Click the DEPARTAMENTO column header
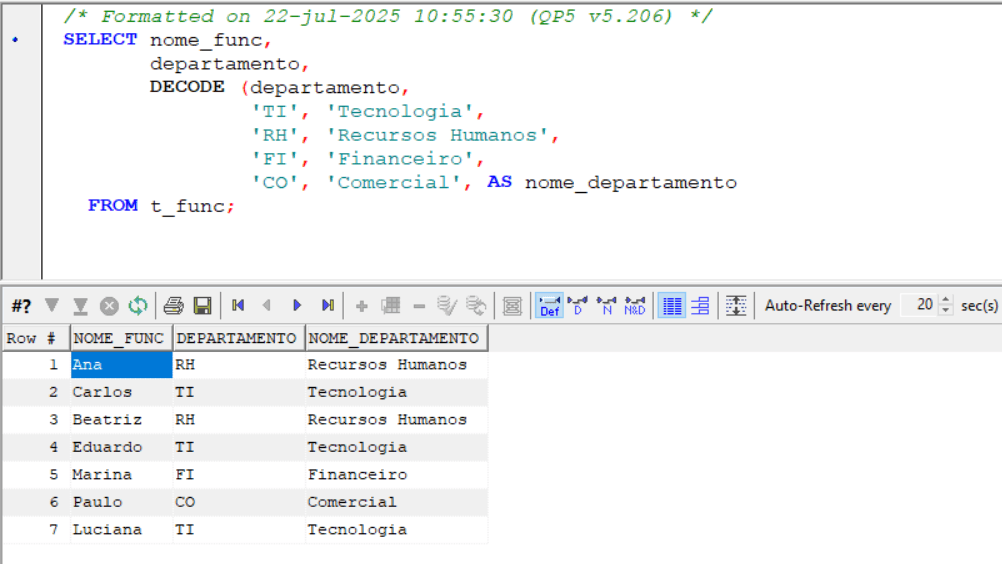Image resolution: width=1002 pixels, height=564 pixels. (236, 338)
